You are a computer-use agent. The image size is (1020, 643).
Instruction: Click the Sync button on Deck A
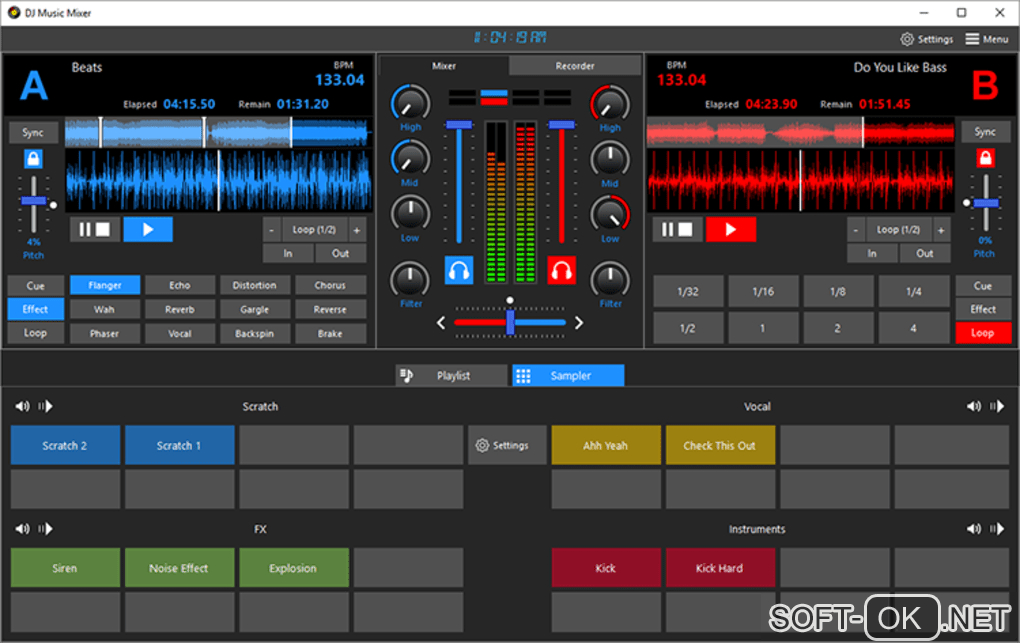[x=33, y=132]
